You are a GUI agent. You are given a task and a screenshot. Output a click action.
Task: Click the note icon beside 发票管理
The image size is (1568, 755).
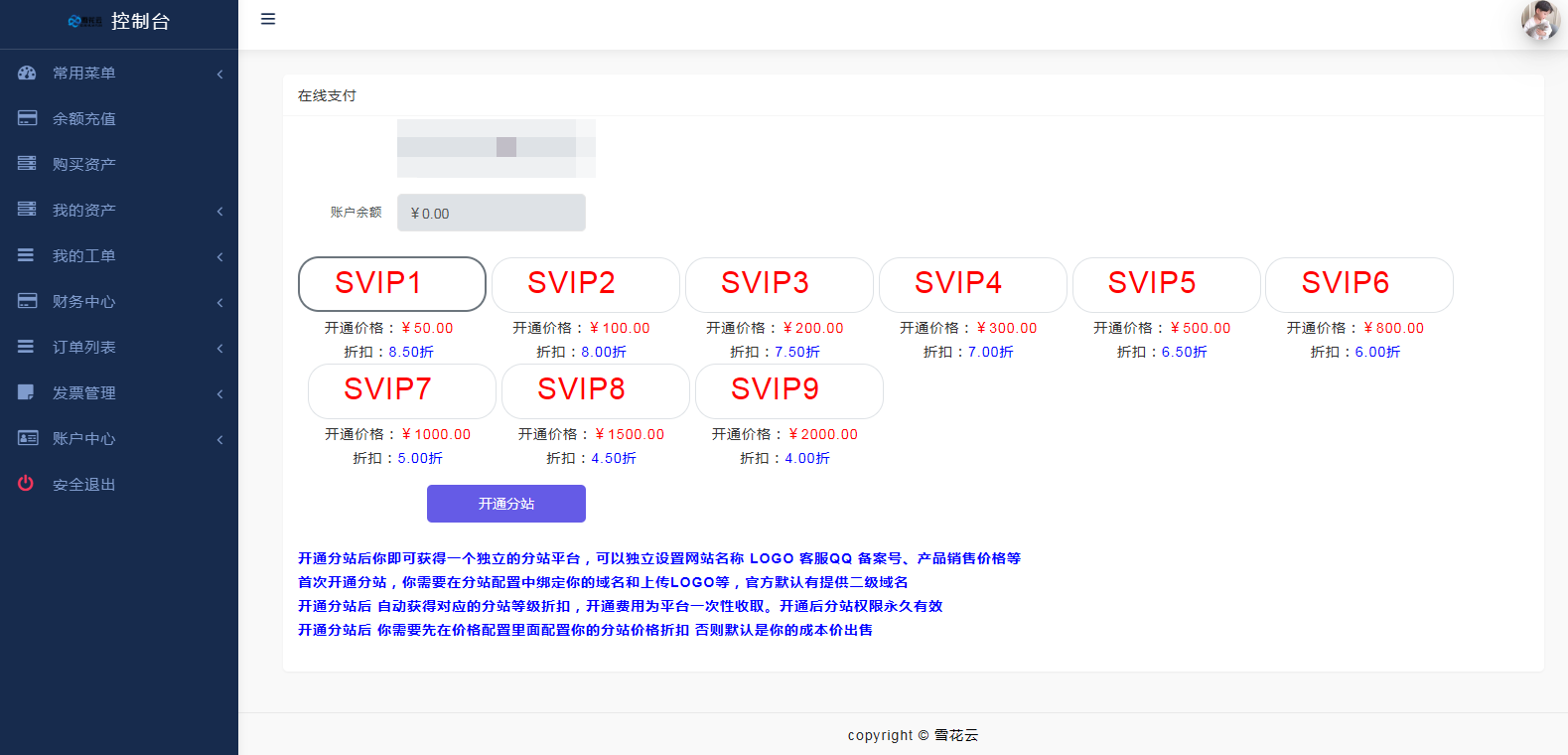point(27,392)
